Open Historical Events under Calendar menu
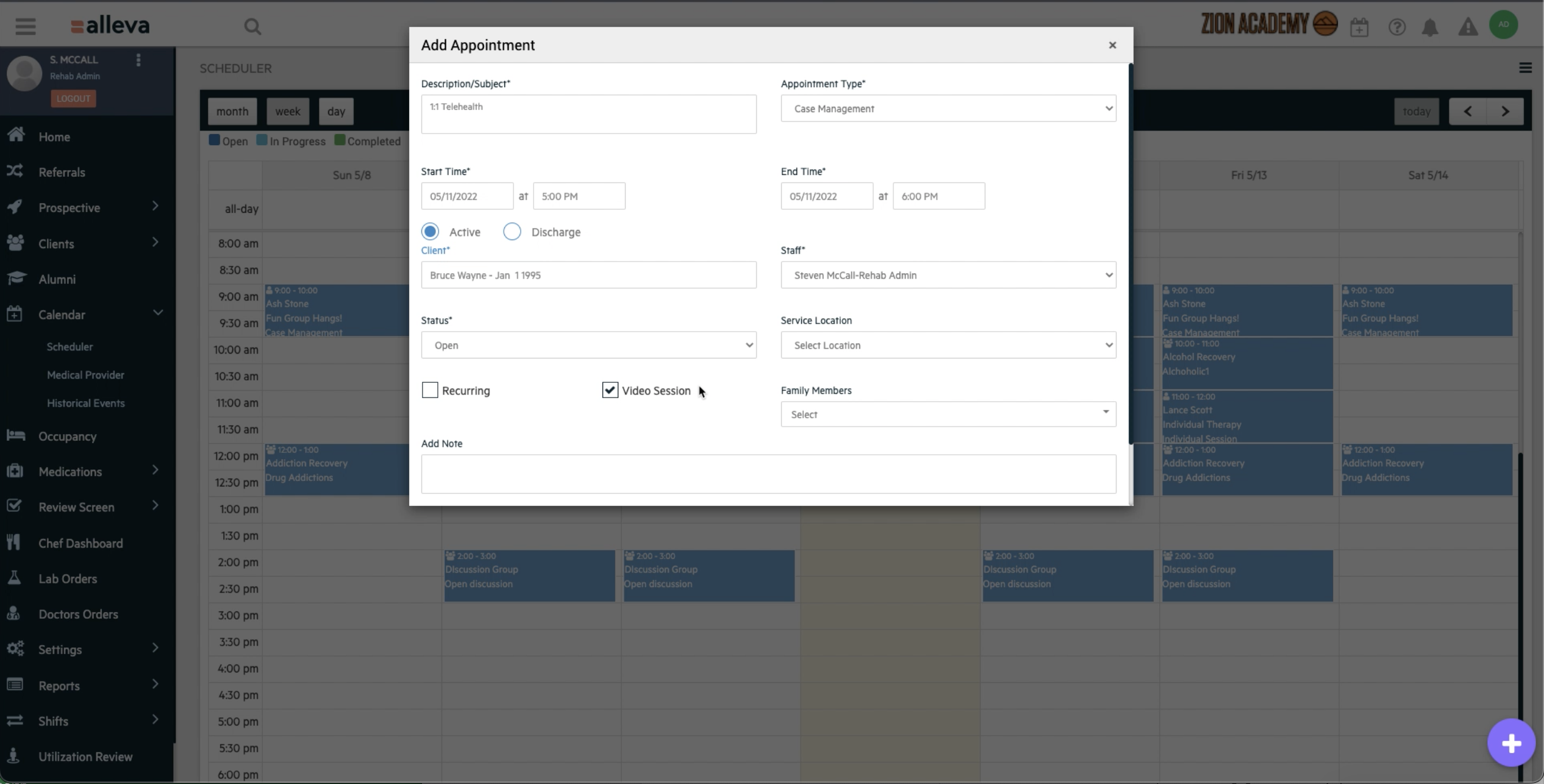1544x784 pixels. pyautogui.click(x=87, y=402)
